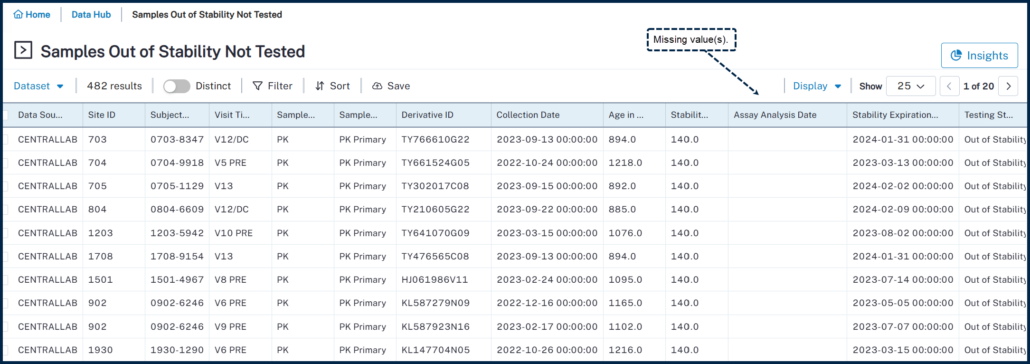Select checkbox for row 1203-5942
This screenshot has height=364, width=1030.
coord(5,233)
